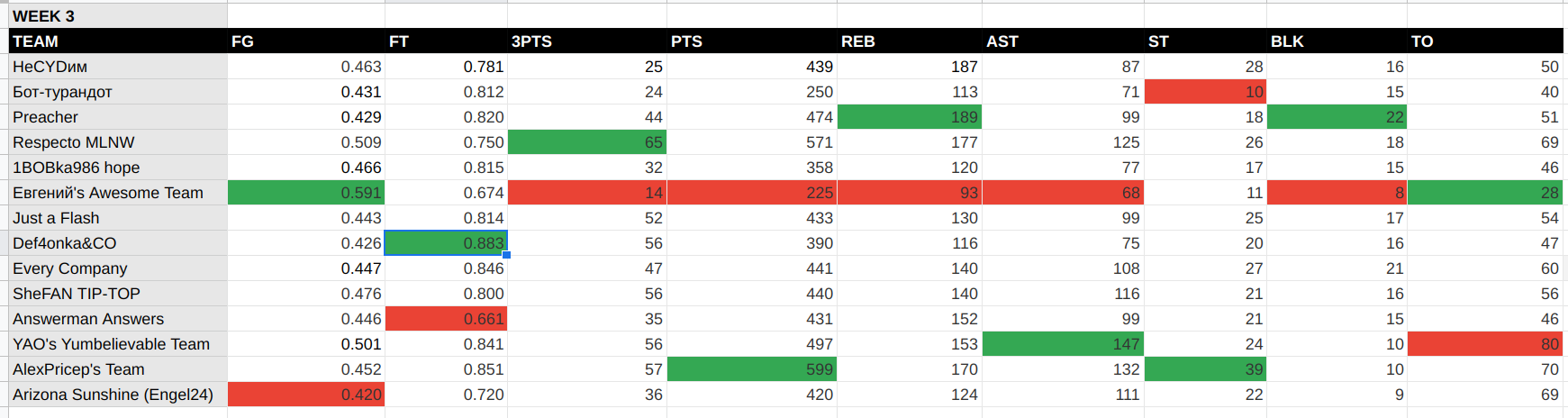
Task: Select green AST cell showing 147
Action: click(x=1063, y=344)
